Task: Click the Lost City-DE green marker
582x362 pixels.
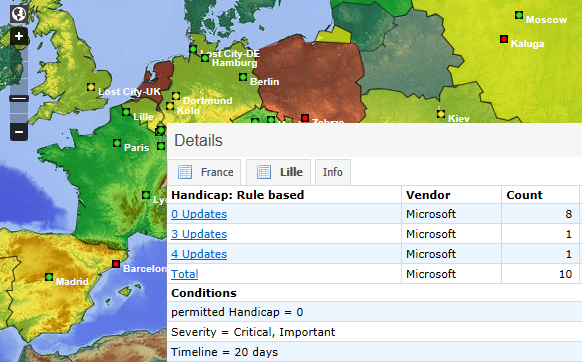Action: (193, 49)
